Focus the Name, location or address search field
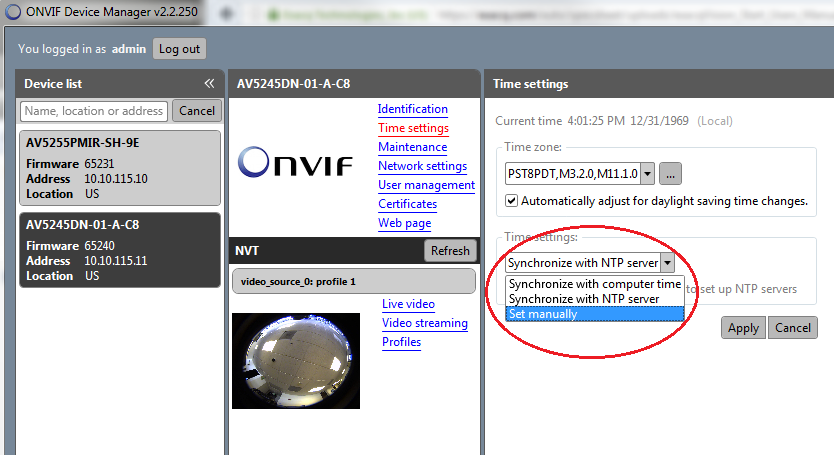834x455 pixels. click(94, 111)
